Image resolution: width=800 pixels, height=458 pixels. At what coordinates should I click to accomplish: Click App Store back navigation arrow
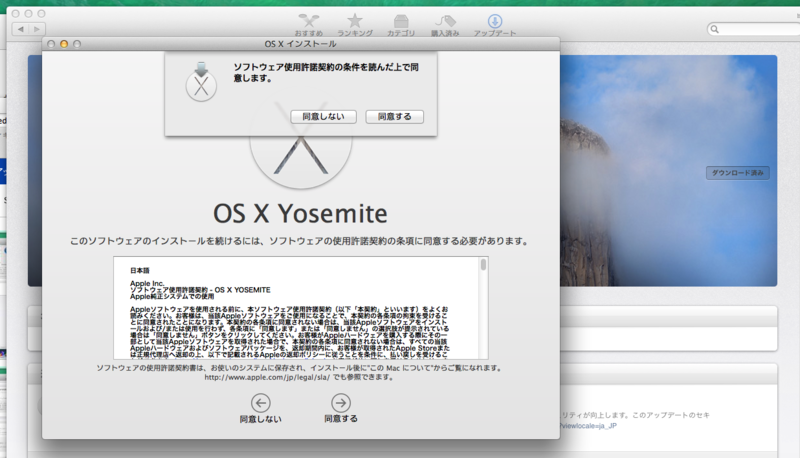point(20,29)
